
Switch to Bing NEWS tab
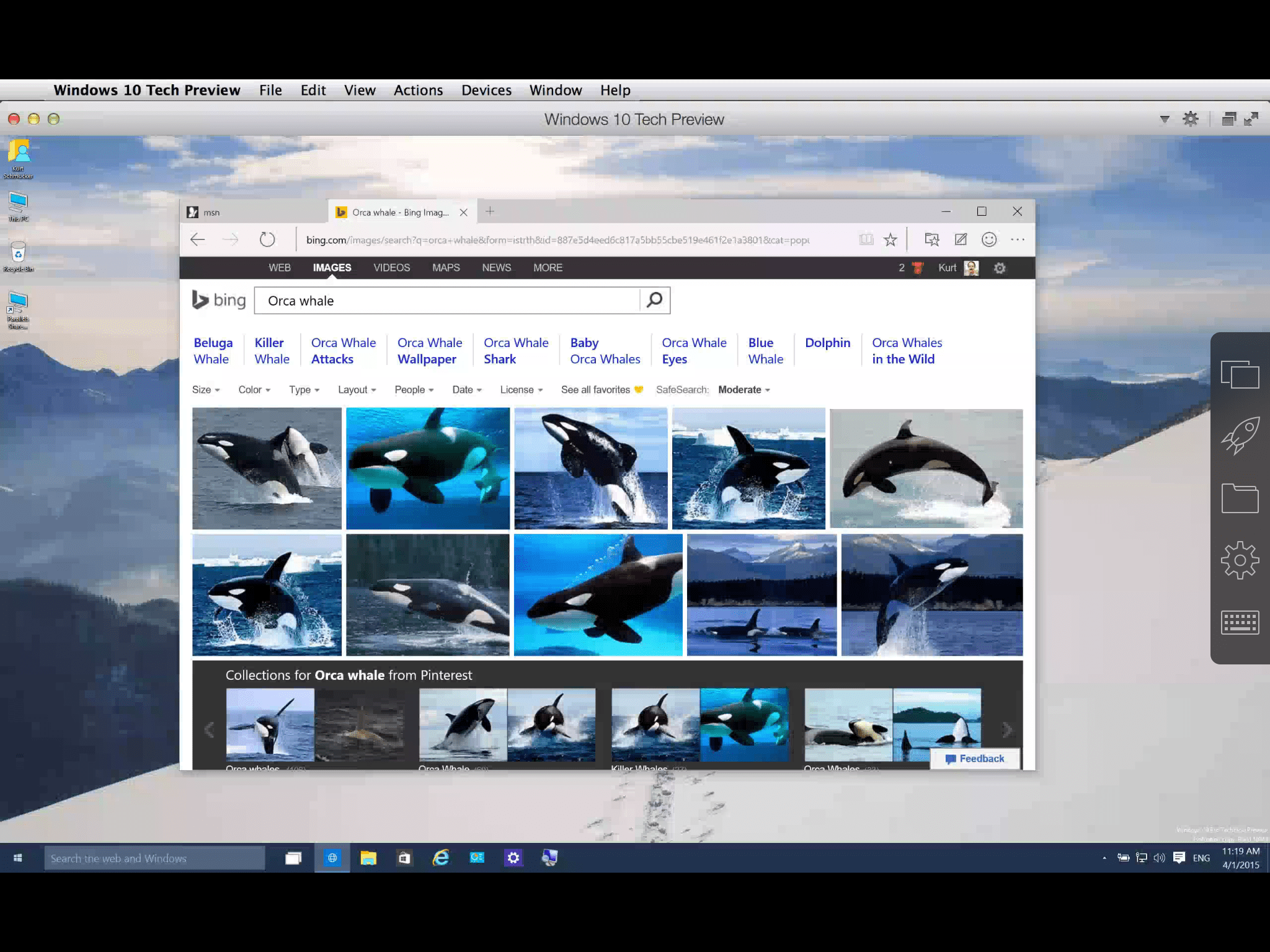(x=497, y=268)
